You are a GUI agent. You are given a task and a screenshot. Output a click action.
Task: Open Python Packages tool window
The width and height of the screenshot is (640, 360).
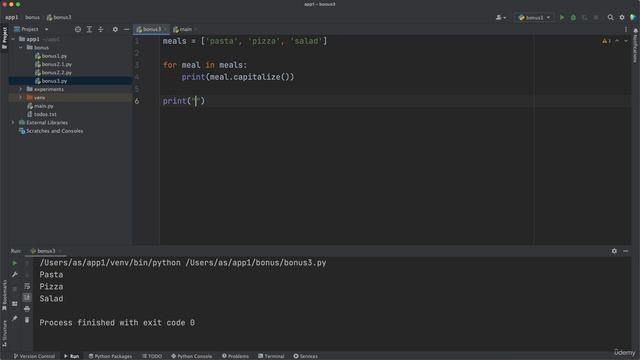110,356
